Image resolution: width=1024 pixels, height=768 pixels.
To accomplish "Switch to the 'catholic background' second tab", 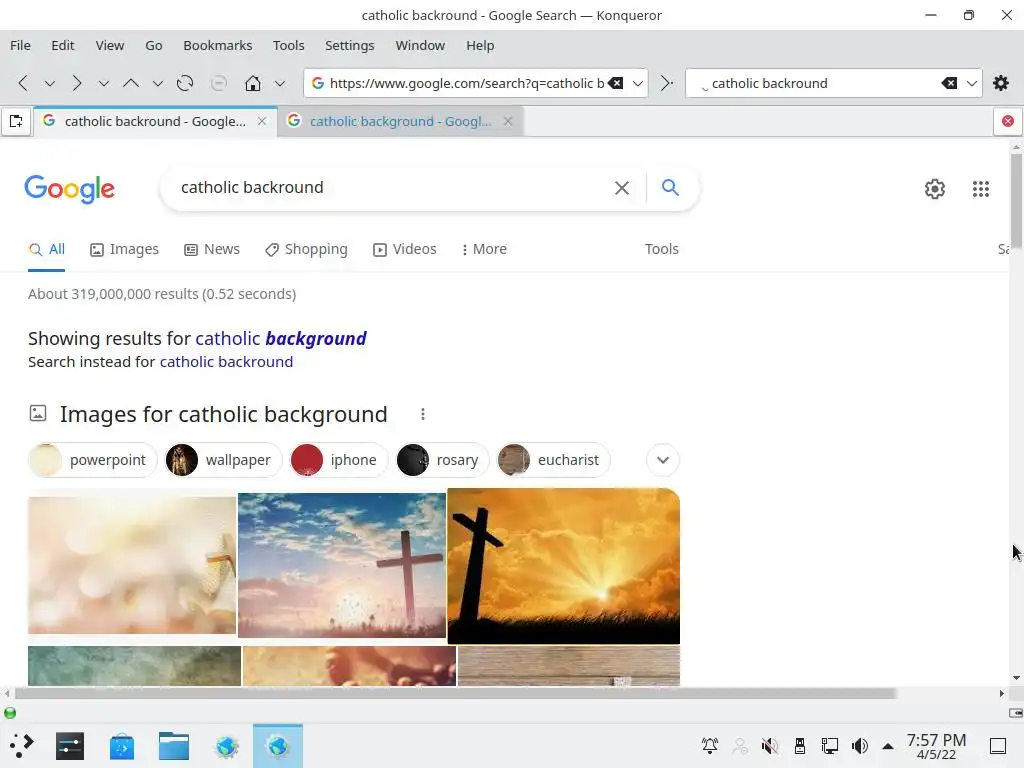I will pyautogui.click(x=400, y=121).
